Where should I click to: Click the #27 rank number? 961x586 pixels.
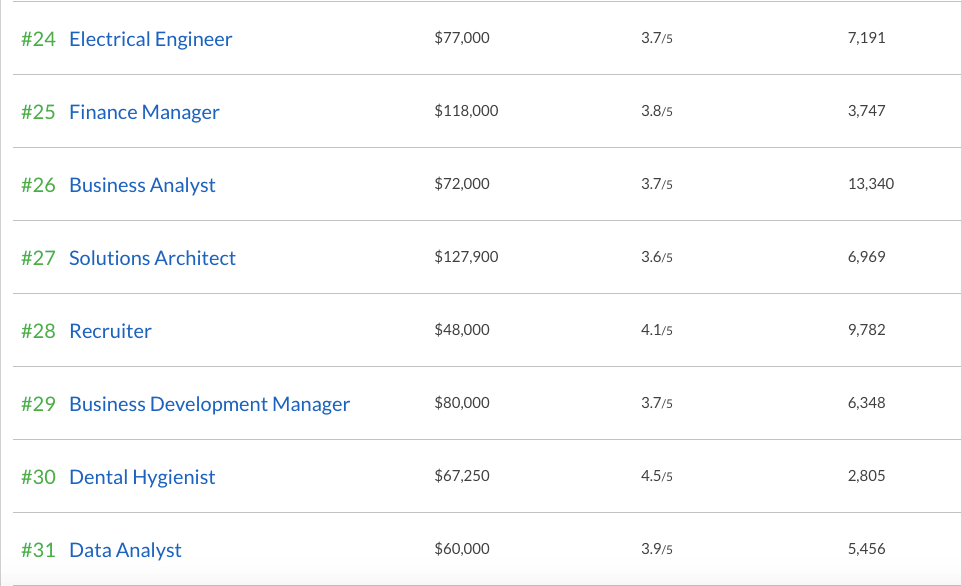click(38, 258)
